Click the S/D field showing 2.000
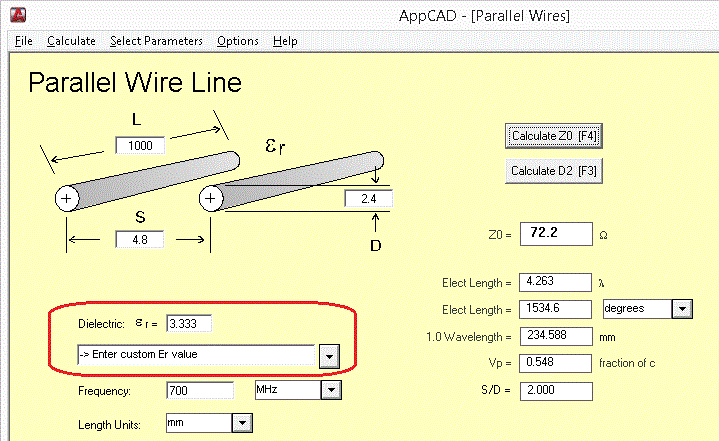The width and height of the screenshot is (719, 441). tap(556, 391)
